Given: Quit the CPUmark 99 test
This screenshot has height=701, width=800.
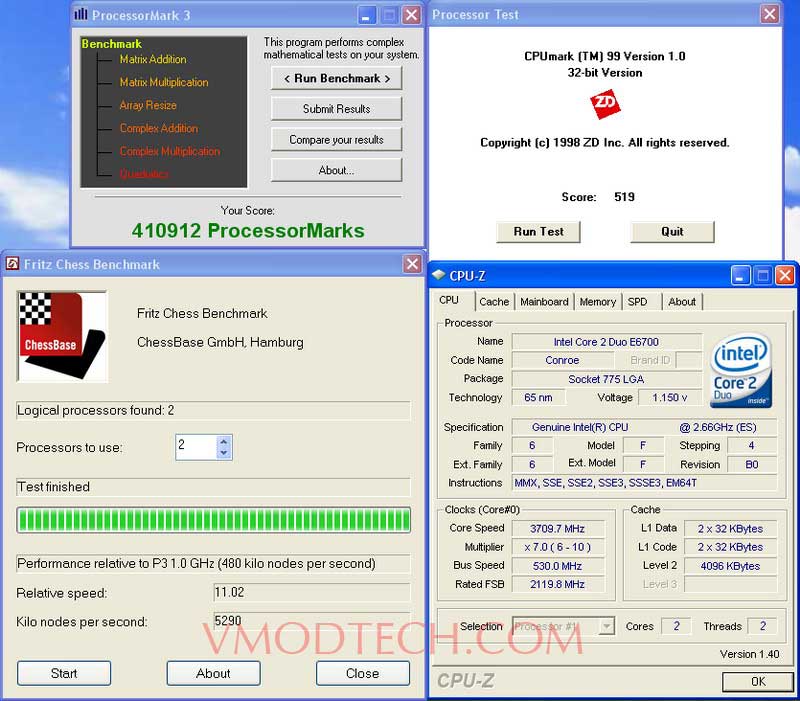Looking at the screenshot, I should [x=672, y=232].
